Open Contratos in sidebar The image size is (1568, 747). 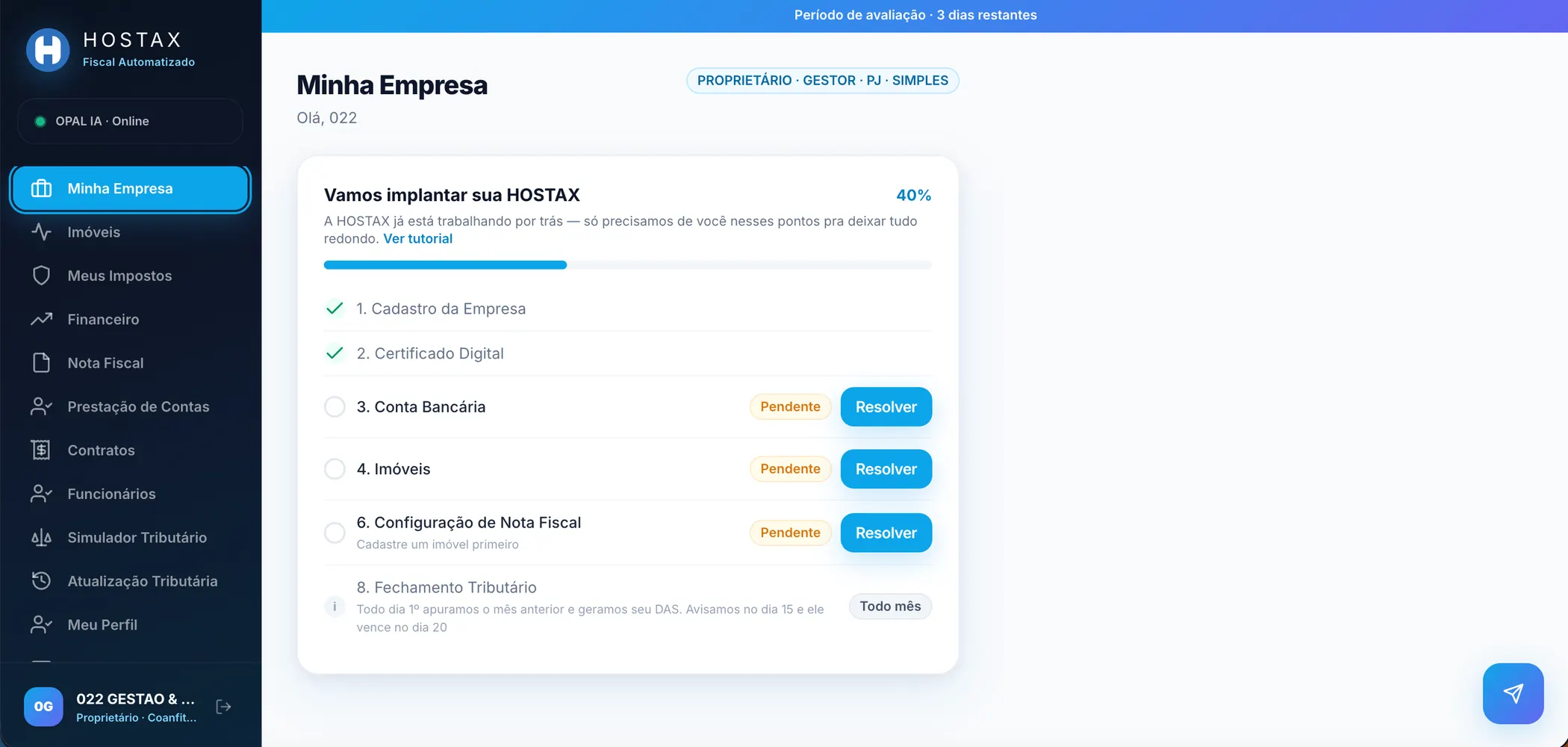(130, 450)
